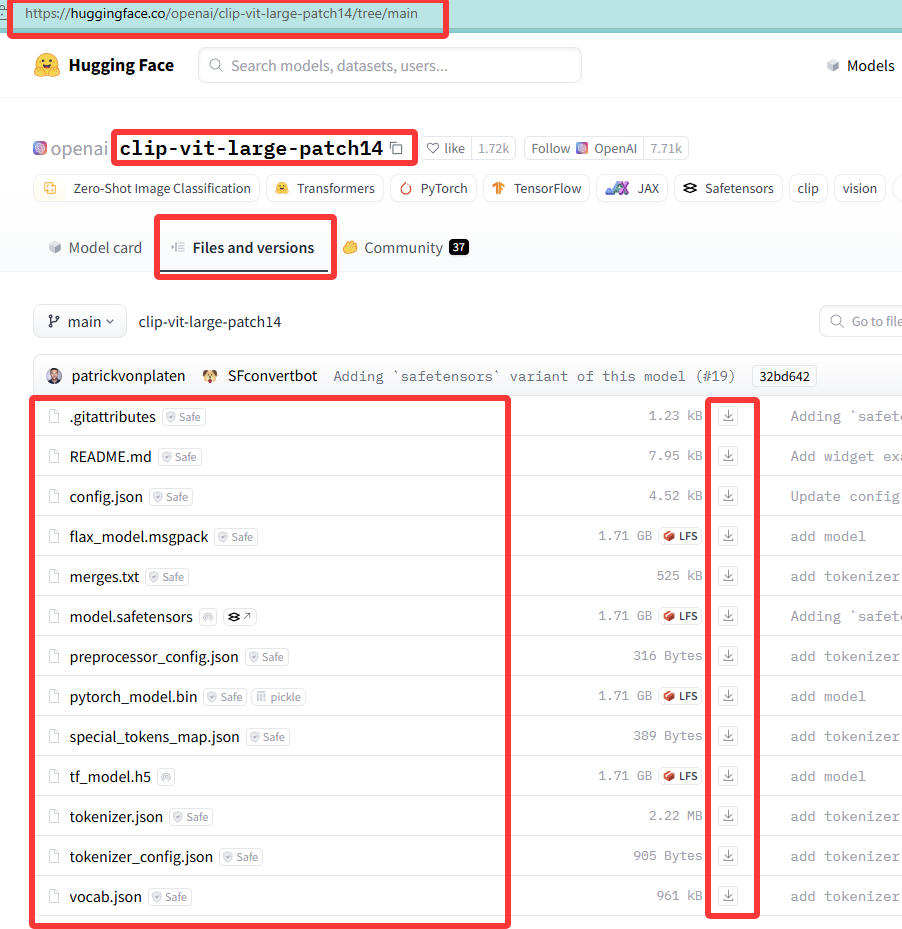Click the Transformers library tag

(325, 188)
